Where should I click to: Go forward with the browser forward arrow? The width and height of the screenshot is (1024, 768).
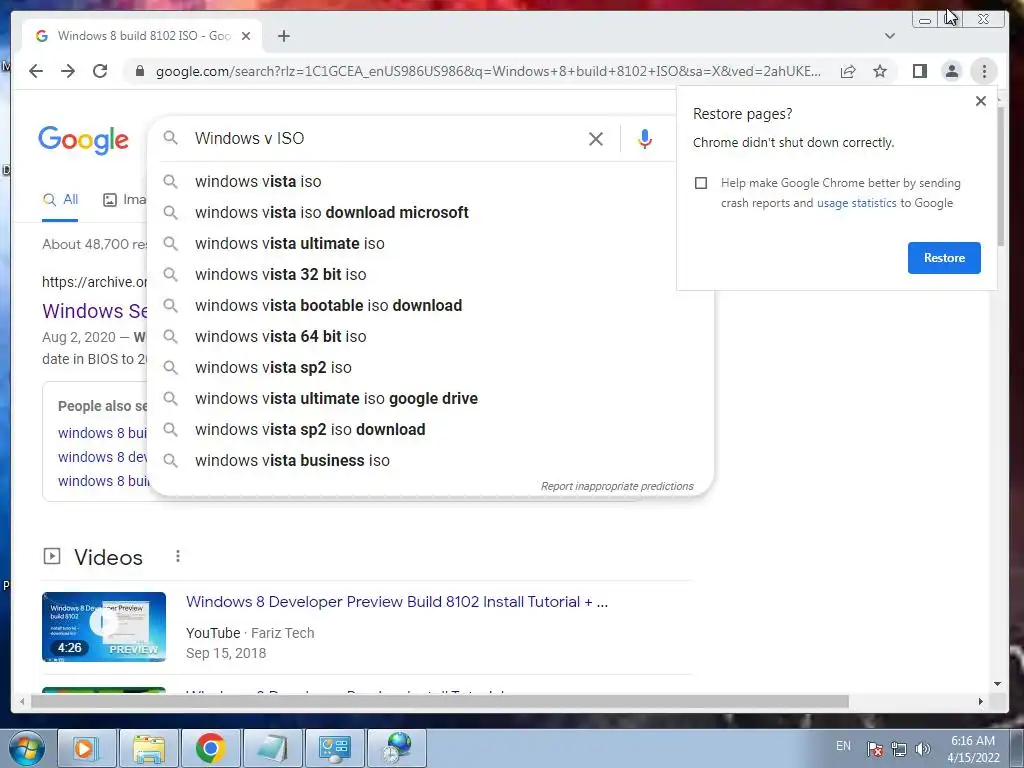[68, 71]
